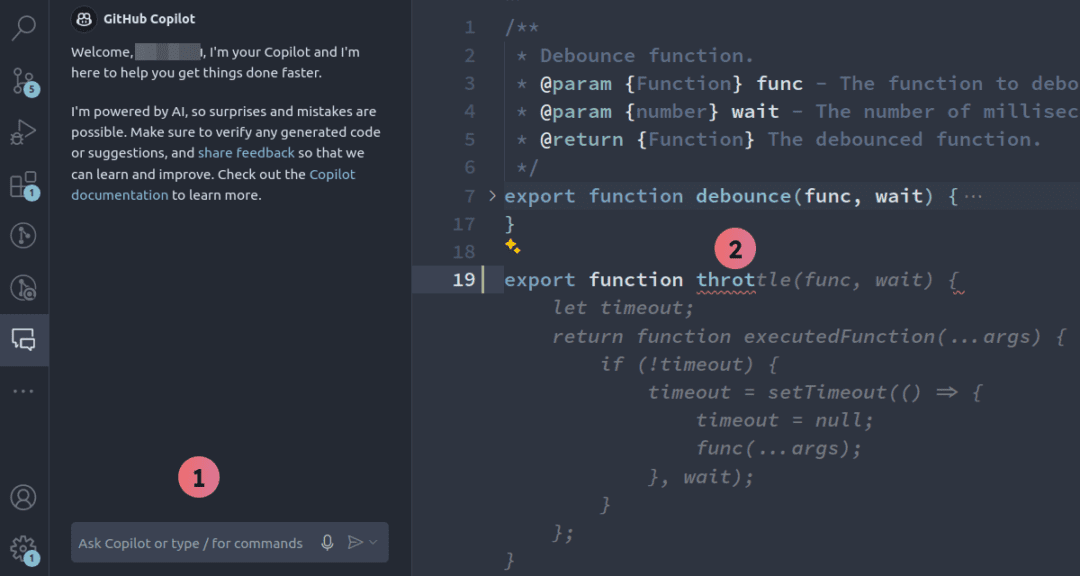
Task: Select the Copilot Chat icon in sidebar
Action: [24, 340]
